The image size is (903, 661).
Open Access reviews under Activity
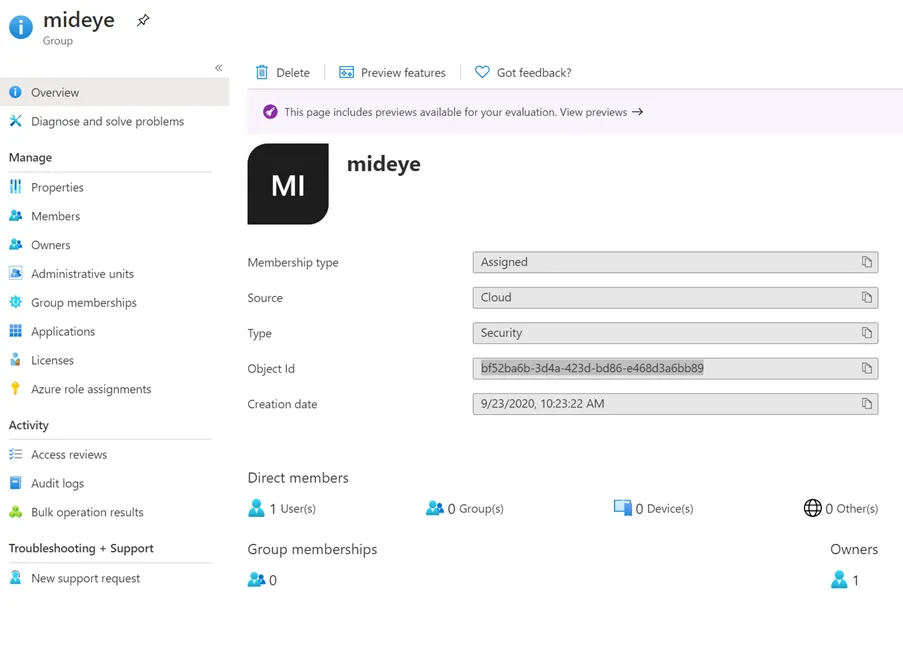68,454
